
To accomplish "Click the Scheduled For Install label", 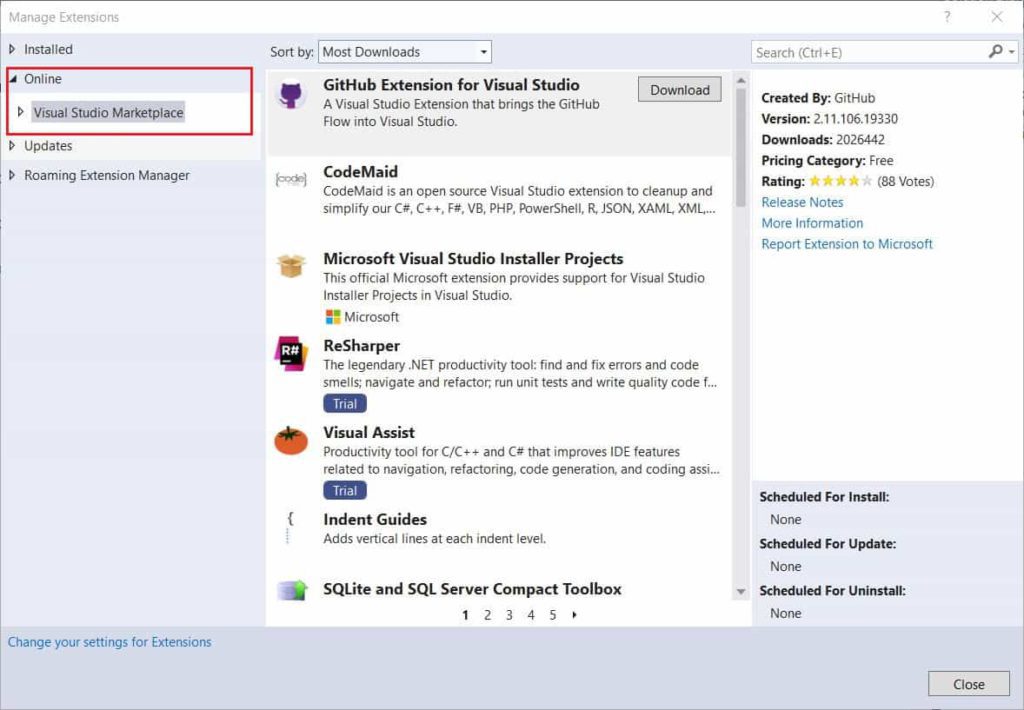I will (824, 497).
